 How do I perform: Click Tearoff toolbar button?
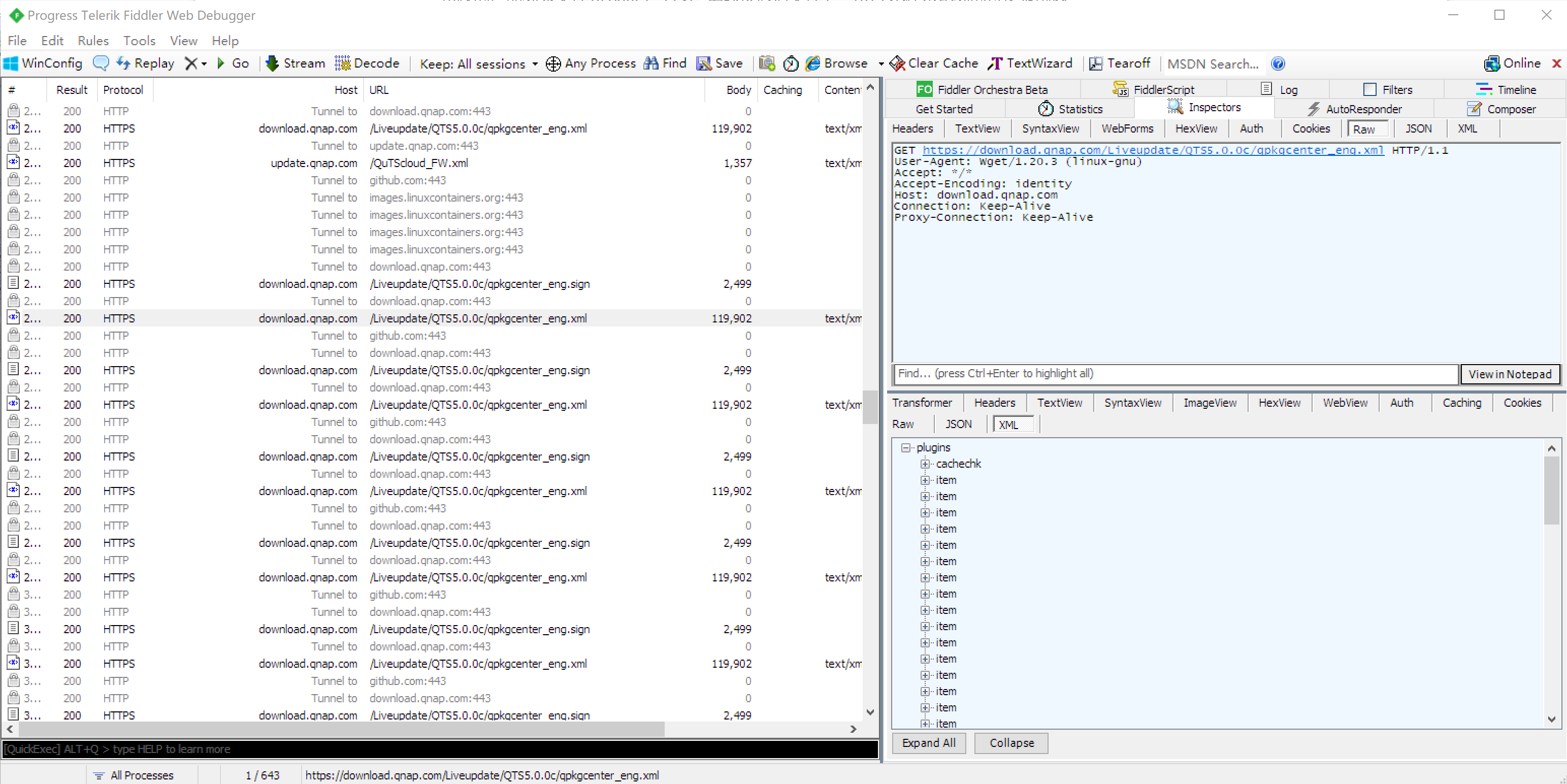tap(1120, 63)
